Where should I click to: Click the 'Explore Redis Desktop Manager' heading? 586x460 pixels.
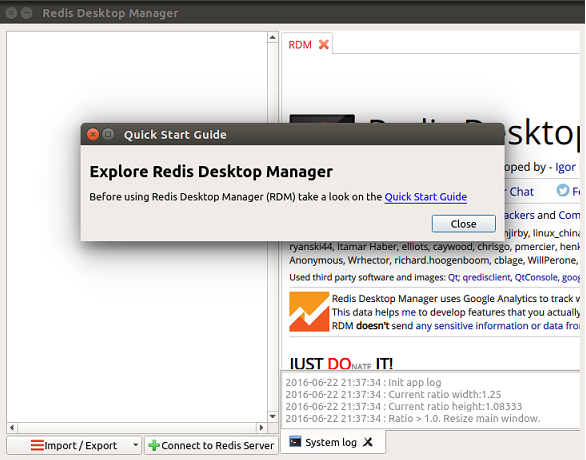click(211, 172)
